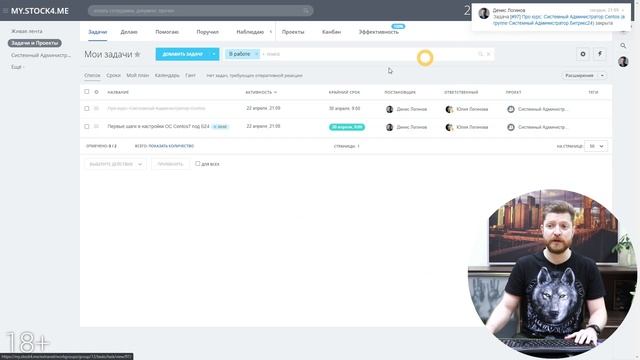640x360 pixels.
Task: Switch to the Задачи tab
Action: pyautogui.click(x=98, y=32)
